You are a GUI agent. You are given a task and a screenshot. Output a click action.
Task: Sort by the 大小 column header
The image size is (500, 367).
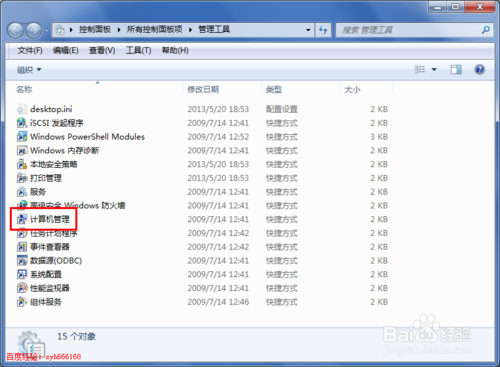coord(366,89)
